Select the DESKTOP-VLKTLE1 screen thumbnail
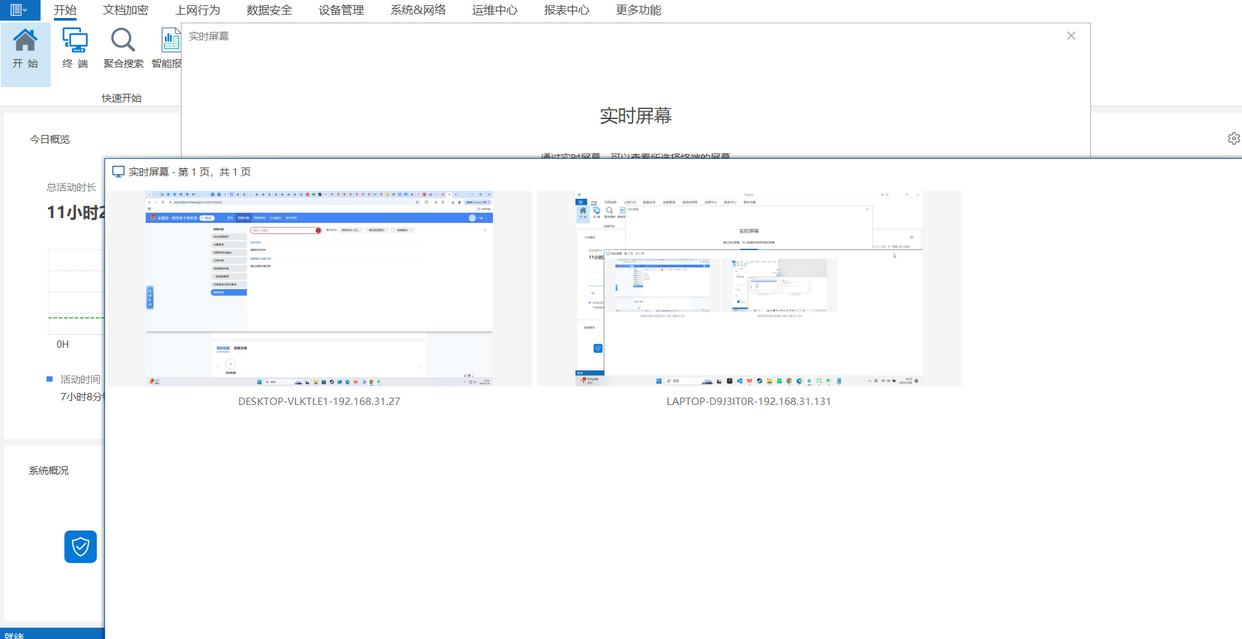 point(319,288)
